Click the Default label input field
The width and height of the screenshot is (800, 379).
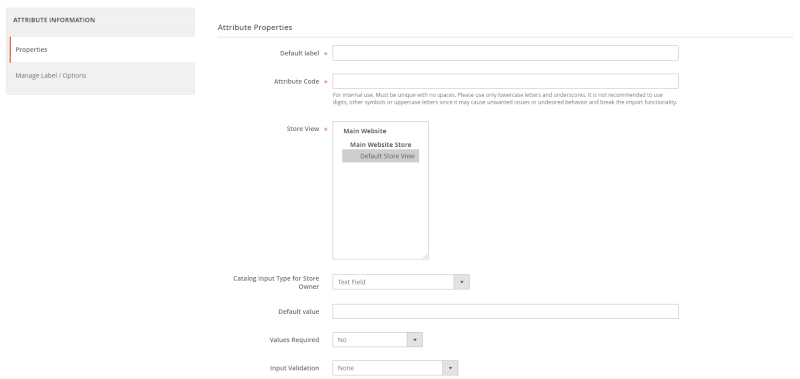click(505, 53)
